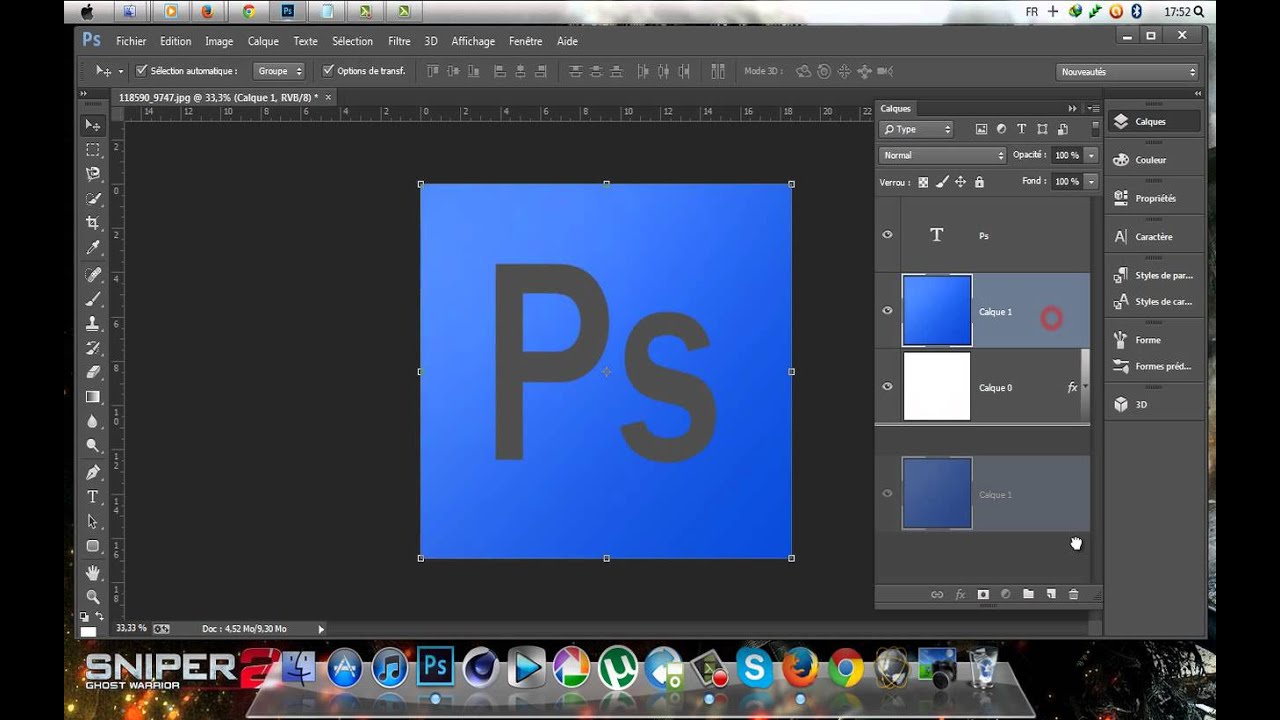The width and height of the screenshot is (1280, 720).
Task: Select the Brush tool
Action: point(93,298)
